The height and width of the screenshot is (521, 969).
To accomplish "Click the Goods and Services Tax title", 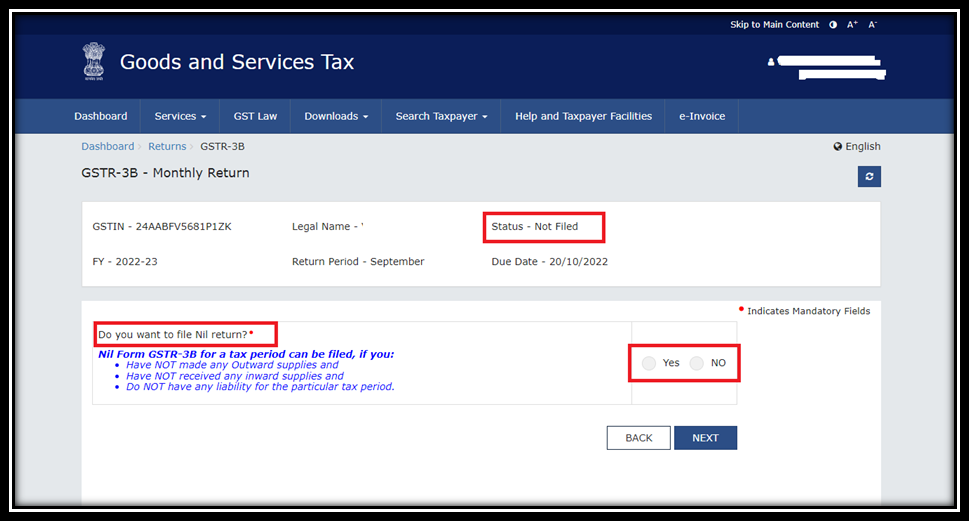I will 237,62.
